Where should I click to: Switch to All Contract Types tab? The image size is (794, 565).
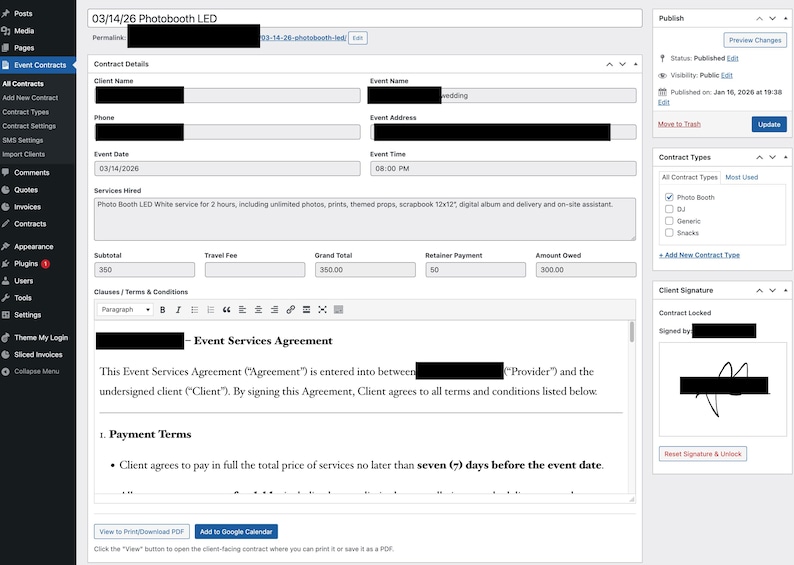pos(690,177)
